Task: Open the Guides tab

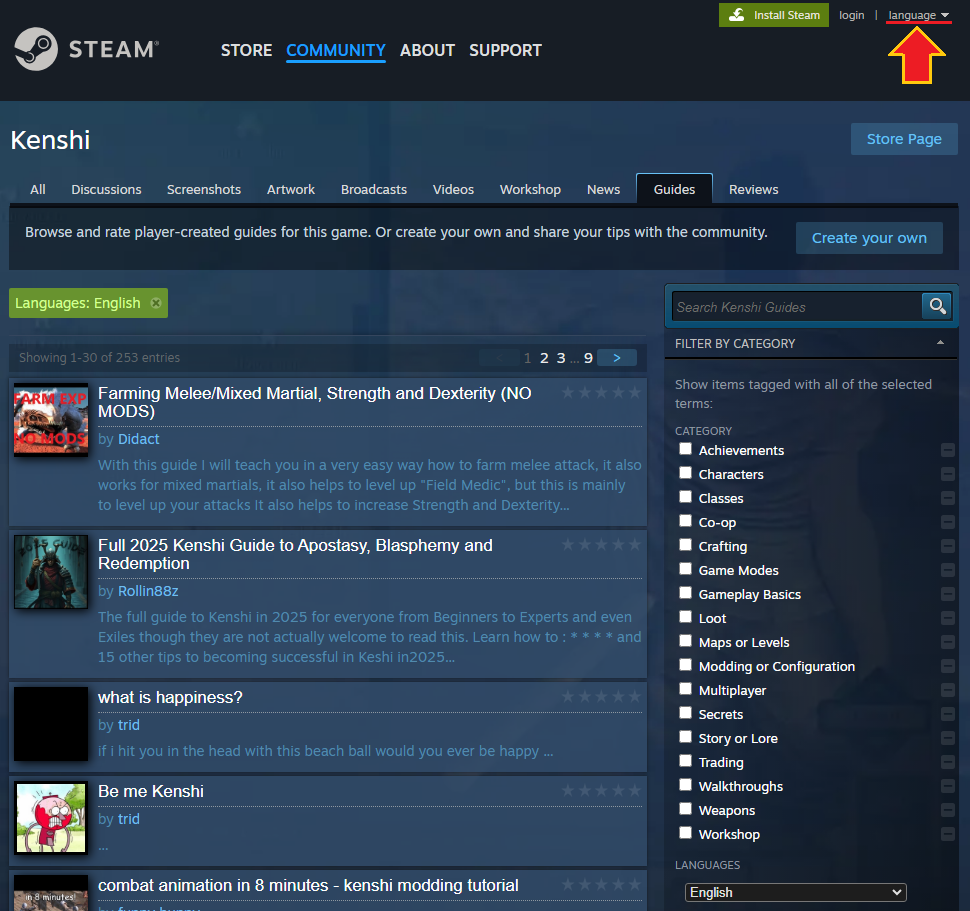Action: tap(674, 189)
